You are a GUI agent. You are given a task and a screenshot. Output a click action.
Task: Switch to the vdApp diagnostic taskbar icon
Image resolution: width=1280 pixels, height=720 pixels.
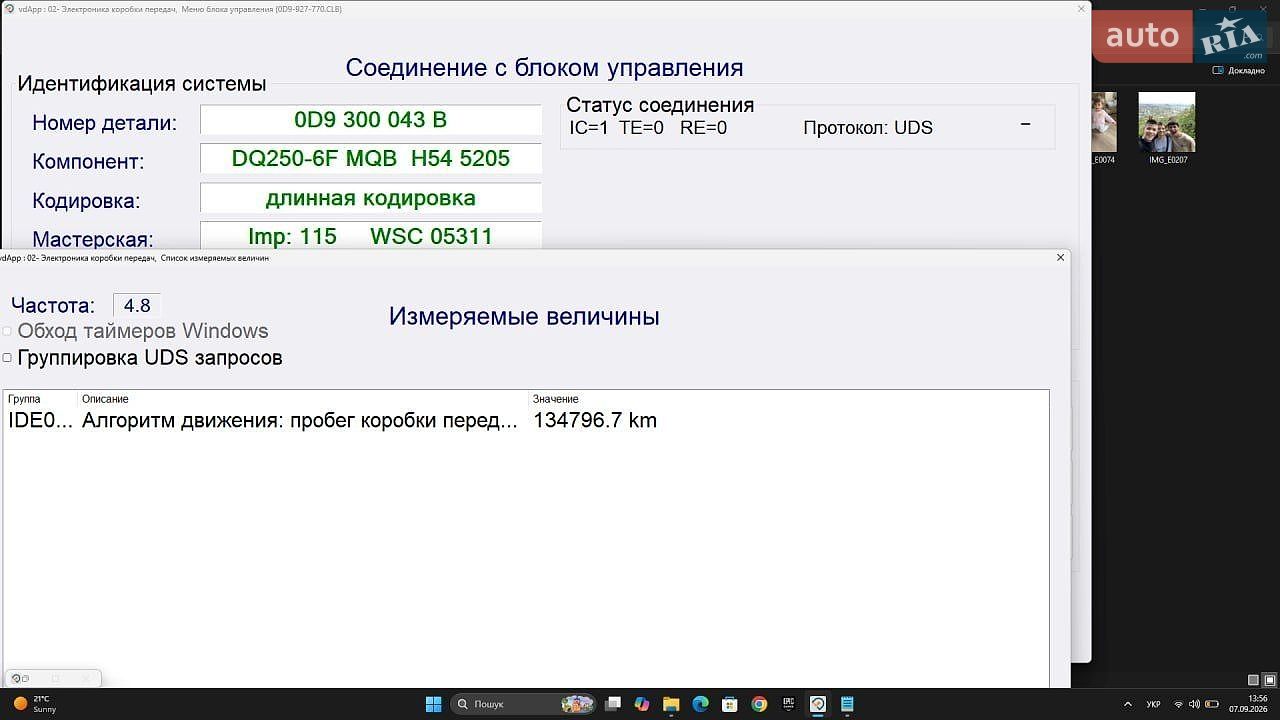click(818, 704)
